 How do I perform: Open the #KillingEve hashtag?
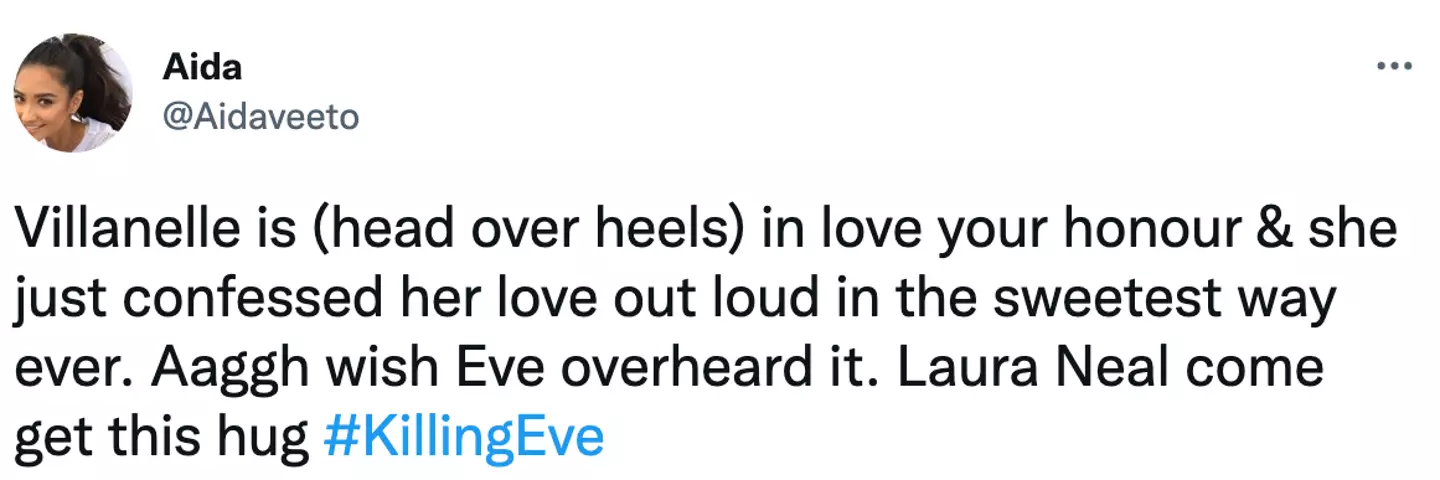click(465, 437)
